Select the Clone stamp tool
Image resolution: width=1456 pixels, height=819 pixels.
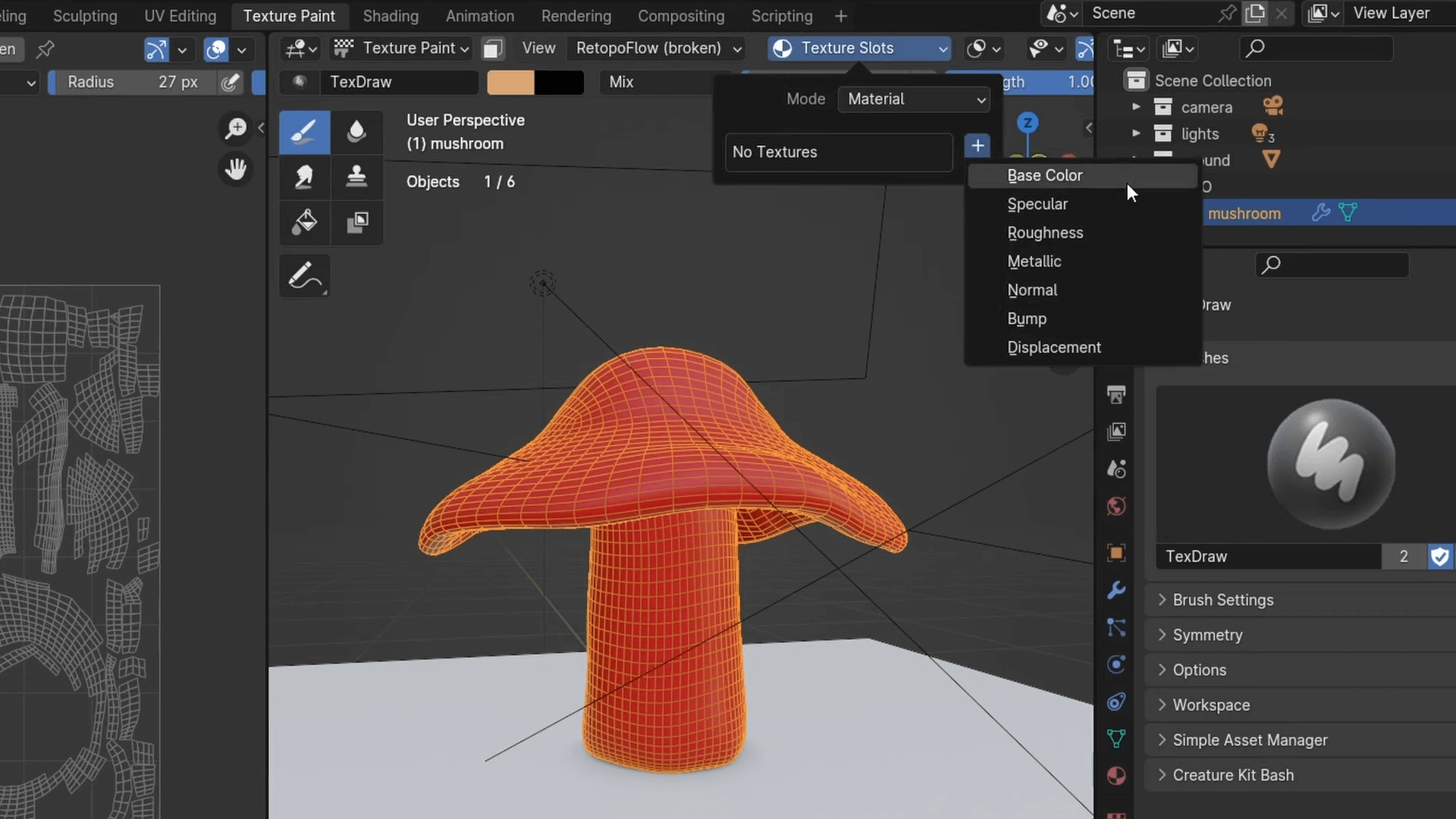coord(356,177)
